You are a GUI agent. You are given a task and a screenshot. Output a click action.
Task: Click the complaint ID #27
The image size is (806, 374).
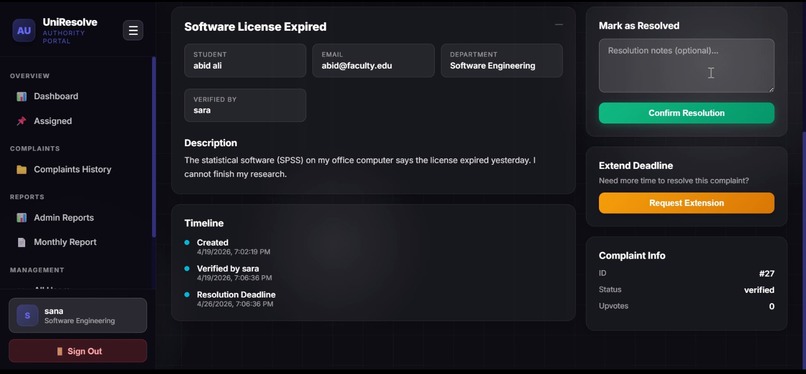(x=766, y=274)
